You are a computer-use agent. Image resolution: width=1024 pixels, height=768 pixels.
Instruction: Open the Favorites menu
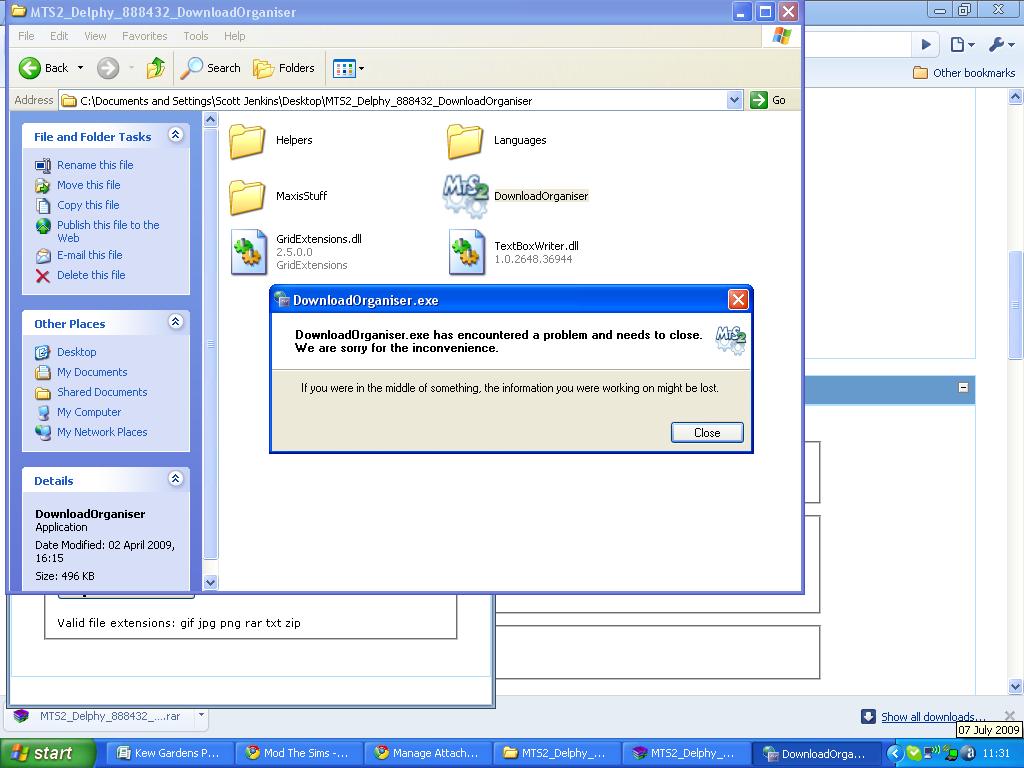click(x=144, y=36)
